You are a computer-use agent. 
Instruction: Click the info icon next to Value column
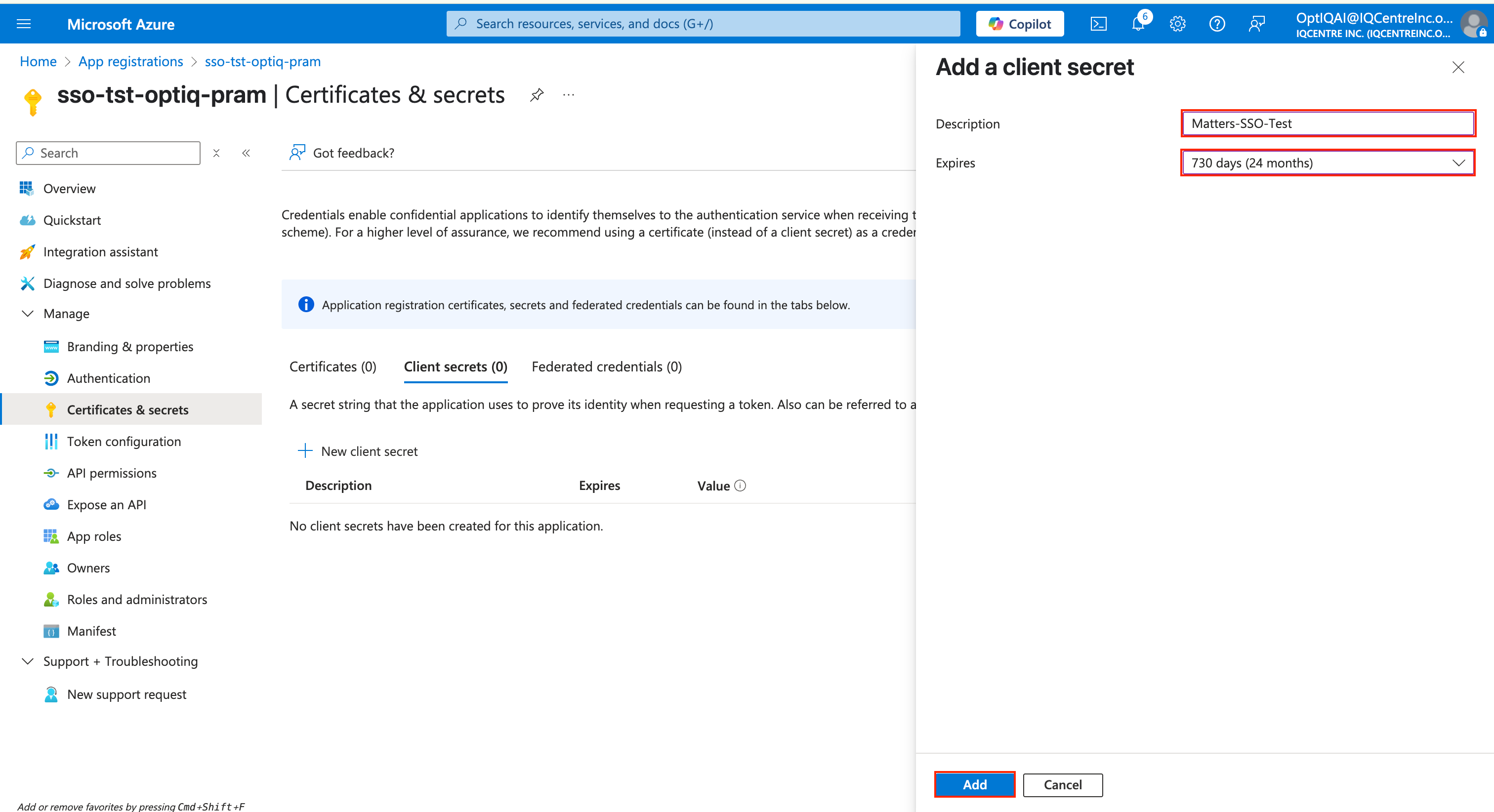point(740,486)
